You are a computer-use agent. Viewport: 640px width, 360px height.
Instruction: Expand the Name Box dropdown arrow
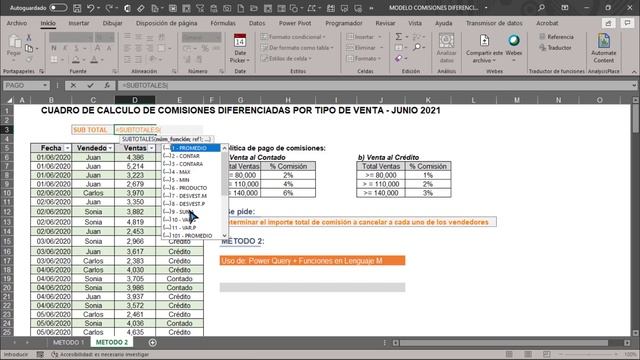click(44, 85)
